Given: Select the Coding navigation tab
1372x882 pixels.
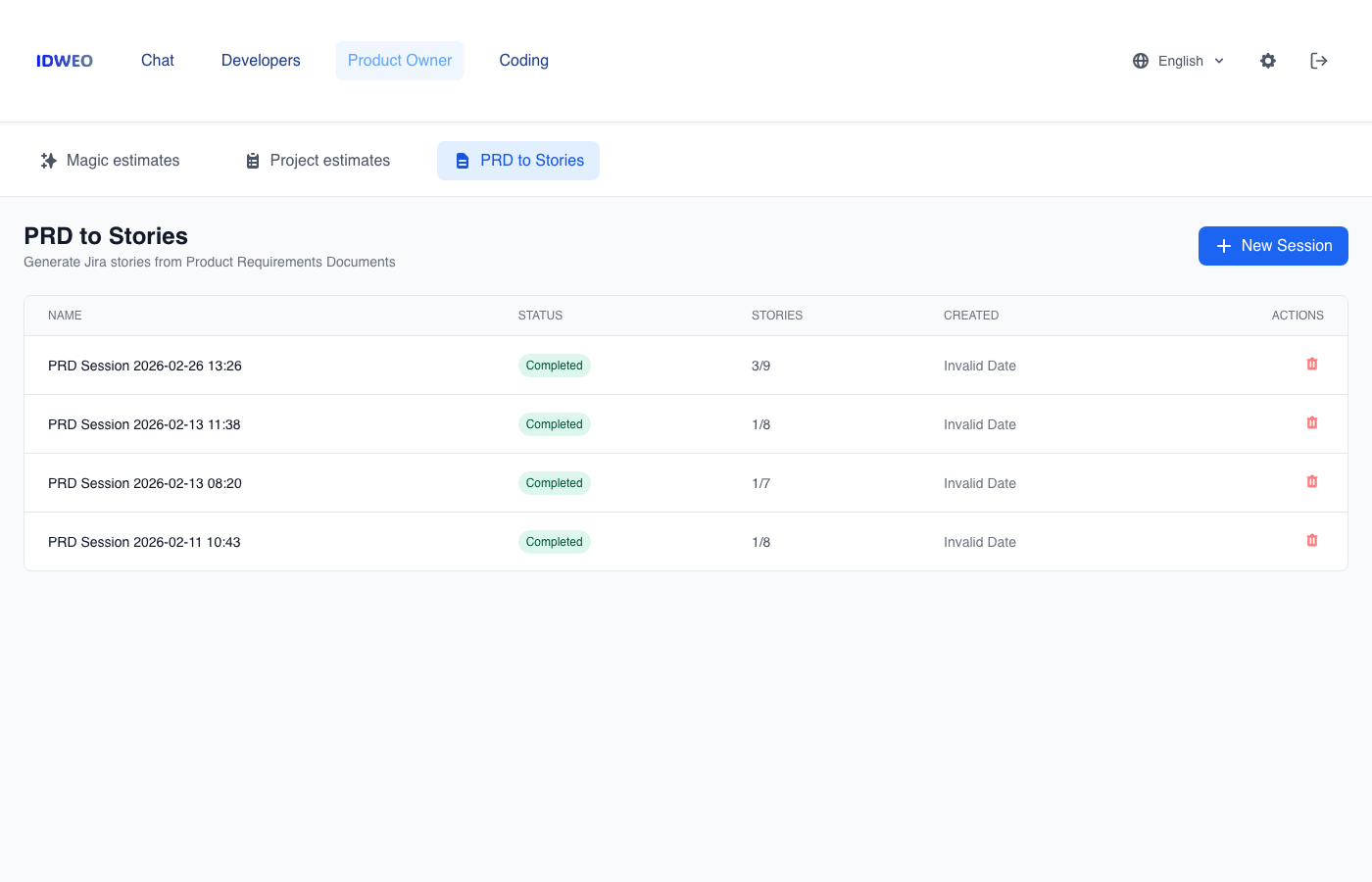Looking at the screenshot, I should pos(523,60).
